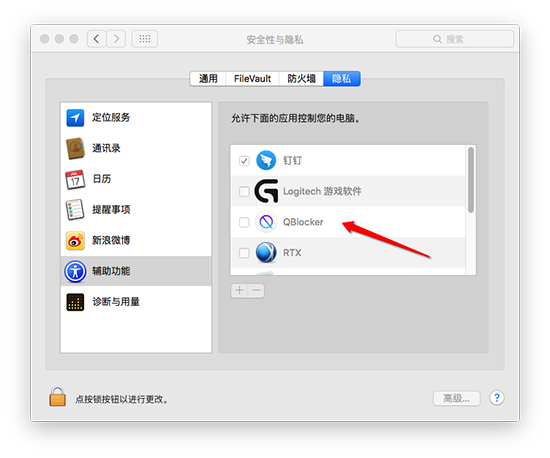The height and width of the screenshot is (458, 550).
Task: Select 提醒事项 text in sidebar
Action: coord(111,210)
